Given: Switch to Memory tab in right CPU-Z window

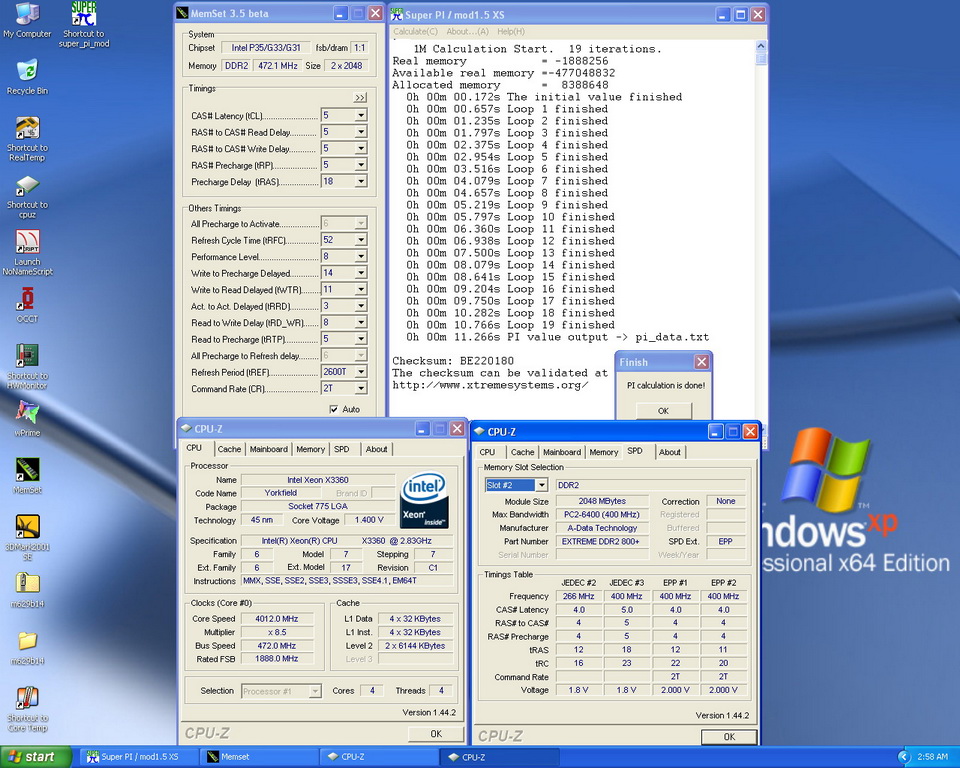Looking at the screenshot, I should tap(604, 452).
